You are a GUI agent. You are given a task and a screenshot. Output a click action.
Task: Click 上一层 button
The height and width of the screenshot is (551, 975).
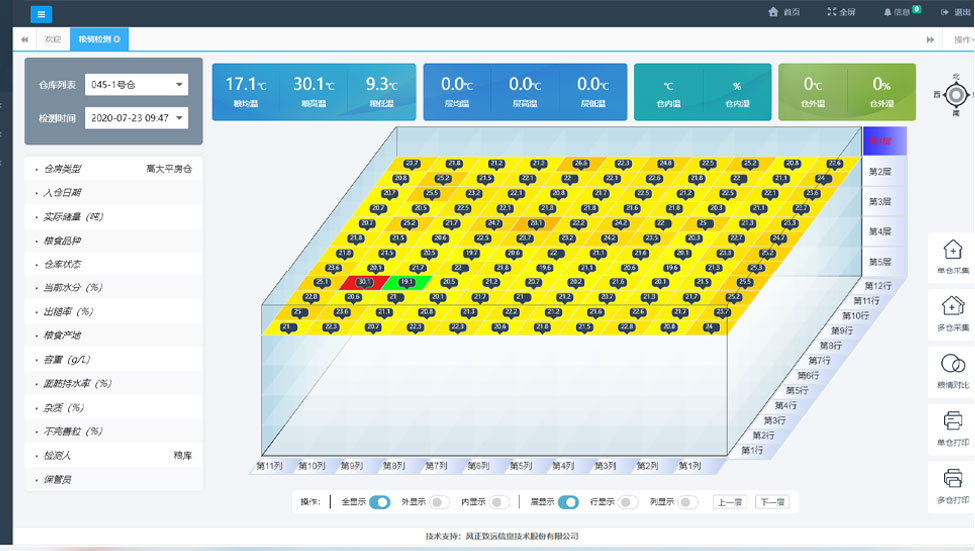pyautogui.click(x=730, y=502)
